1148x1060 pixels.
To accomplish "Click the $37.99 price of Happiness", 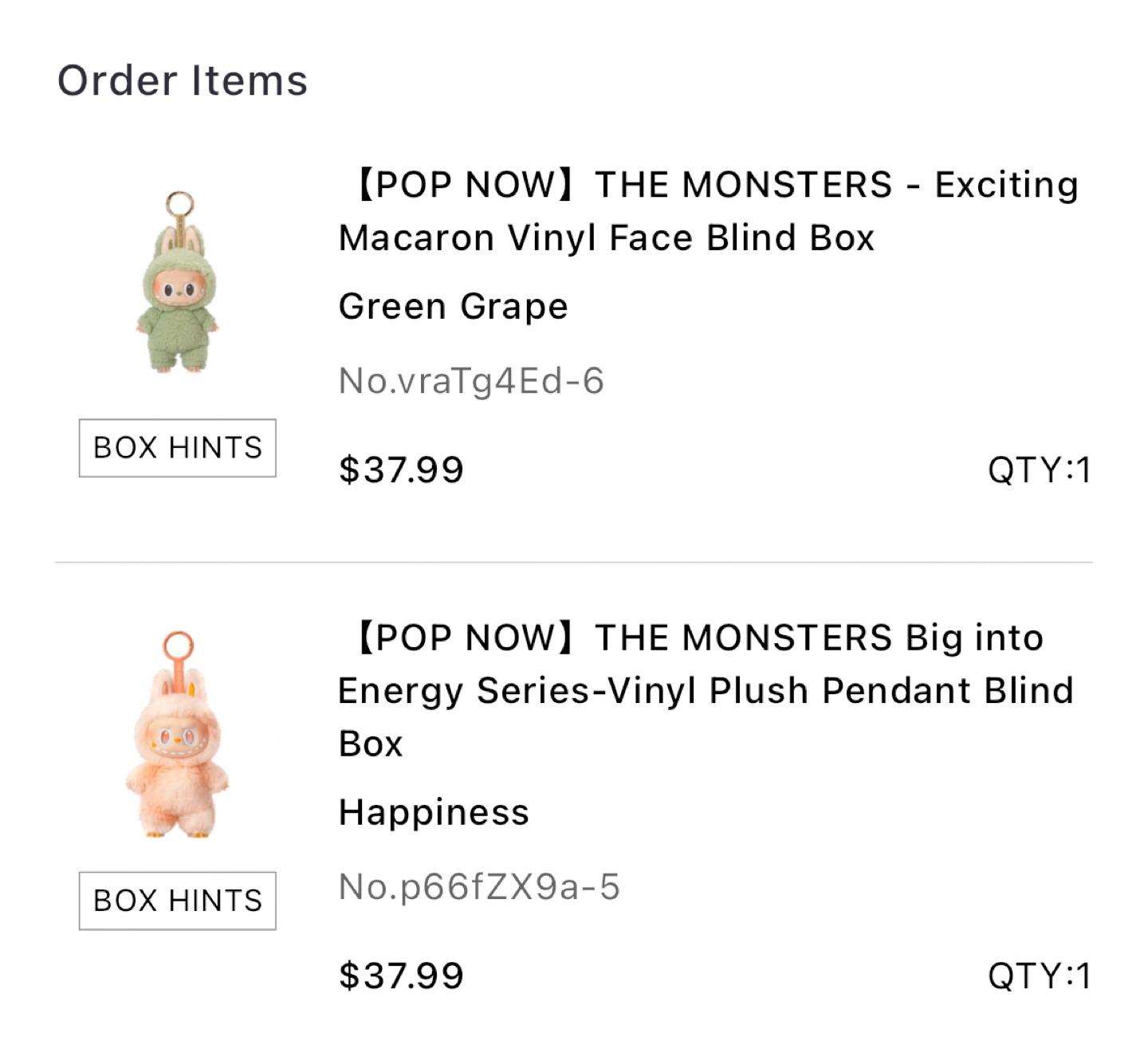I will click(x=401, y=976).
